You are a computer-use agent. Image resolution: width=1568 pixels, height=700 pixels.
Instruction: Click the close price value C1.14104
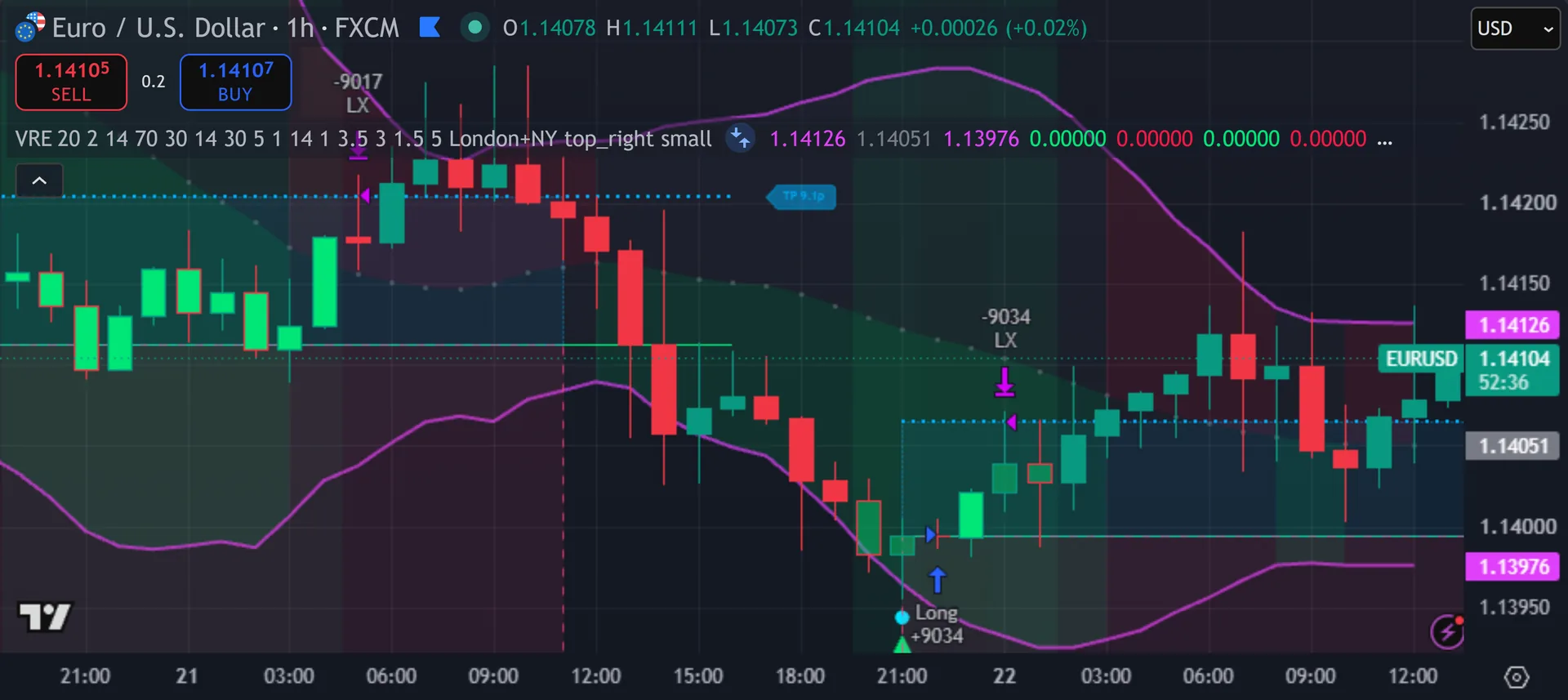(853, 29)
